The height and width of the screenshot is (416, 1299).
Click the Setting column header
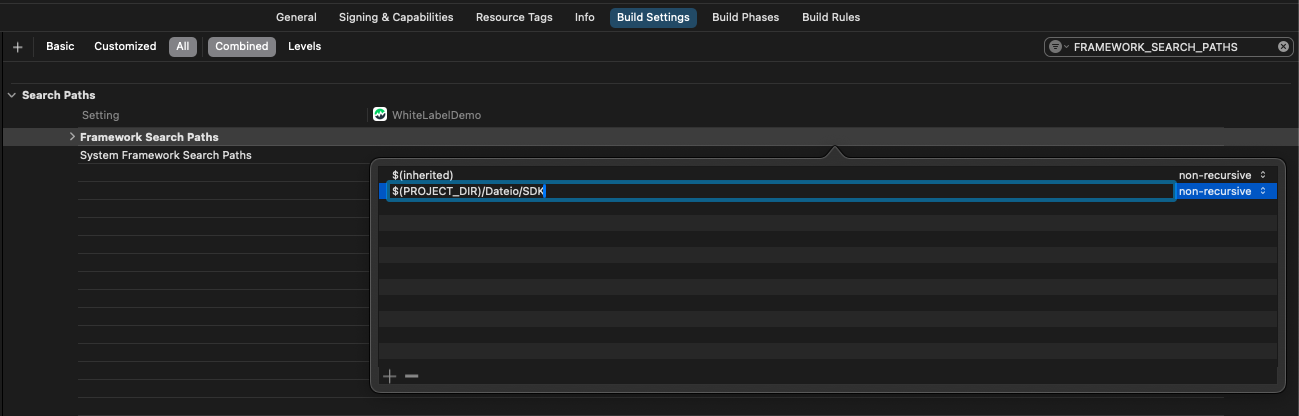pyautogui.click(x=101, y=115)
